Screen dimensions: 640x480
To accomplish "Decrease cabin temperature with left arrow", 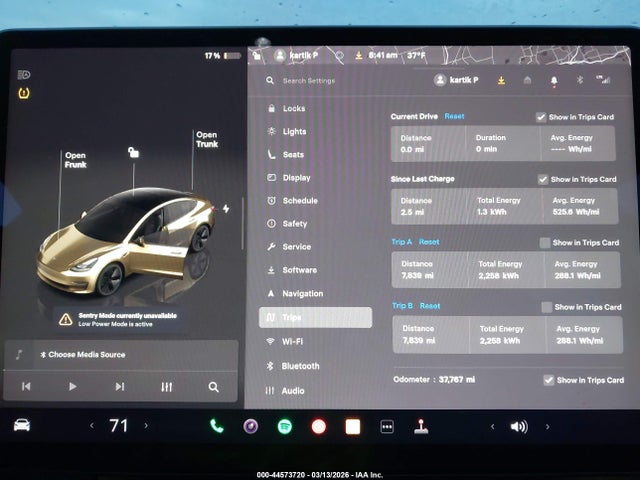I will [x=92, y=426].
